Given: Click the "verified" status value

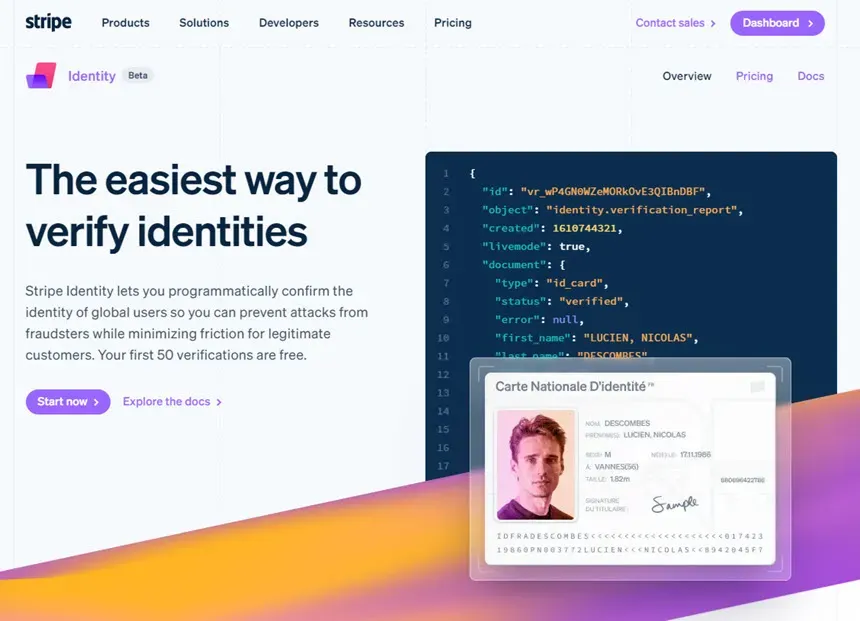Looking at the screenshot, I should [x=591, y=301].
